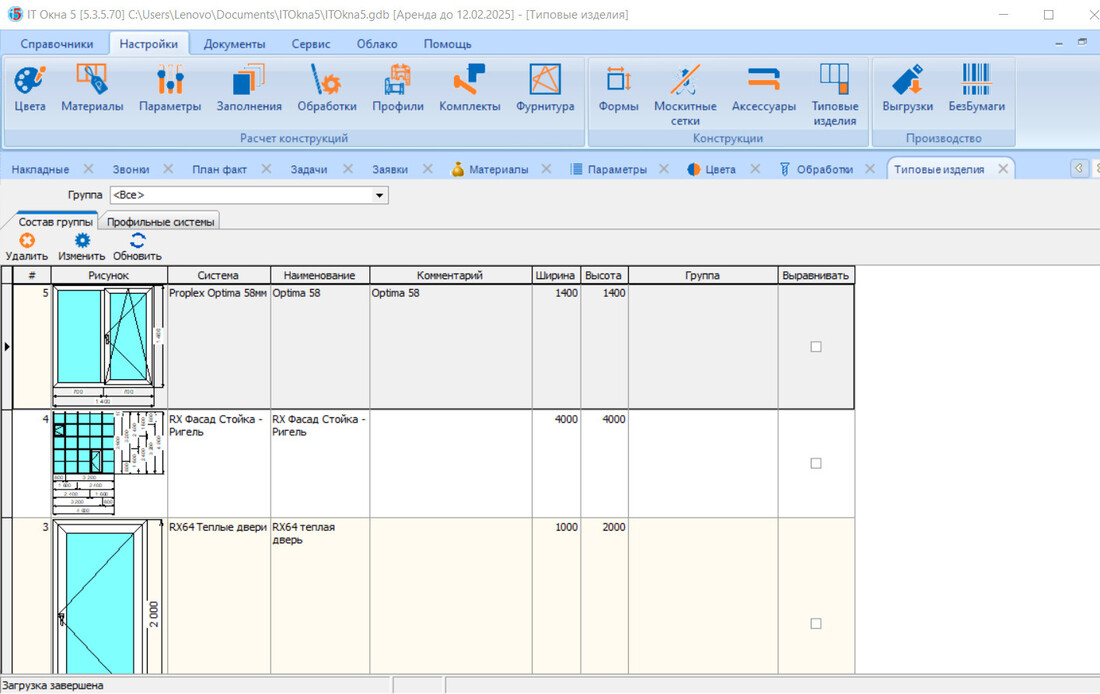Switch to the Накладные document tab
The height and width of the screenshot is (694, 1100).
(41, 169)
